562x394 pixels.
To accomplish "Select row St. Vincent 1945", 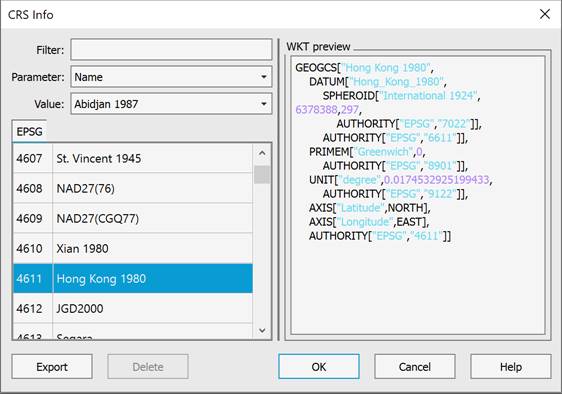I will 133,158.
